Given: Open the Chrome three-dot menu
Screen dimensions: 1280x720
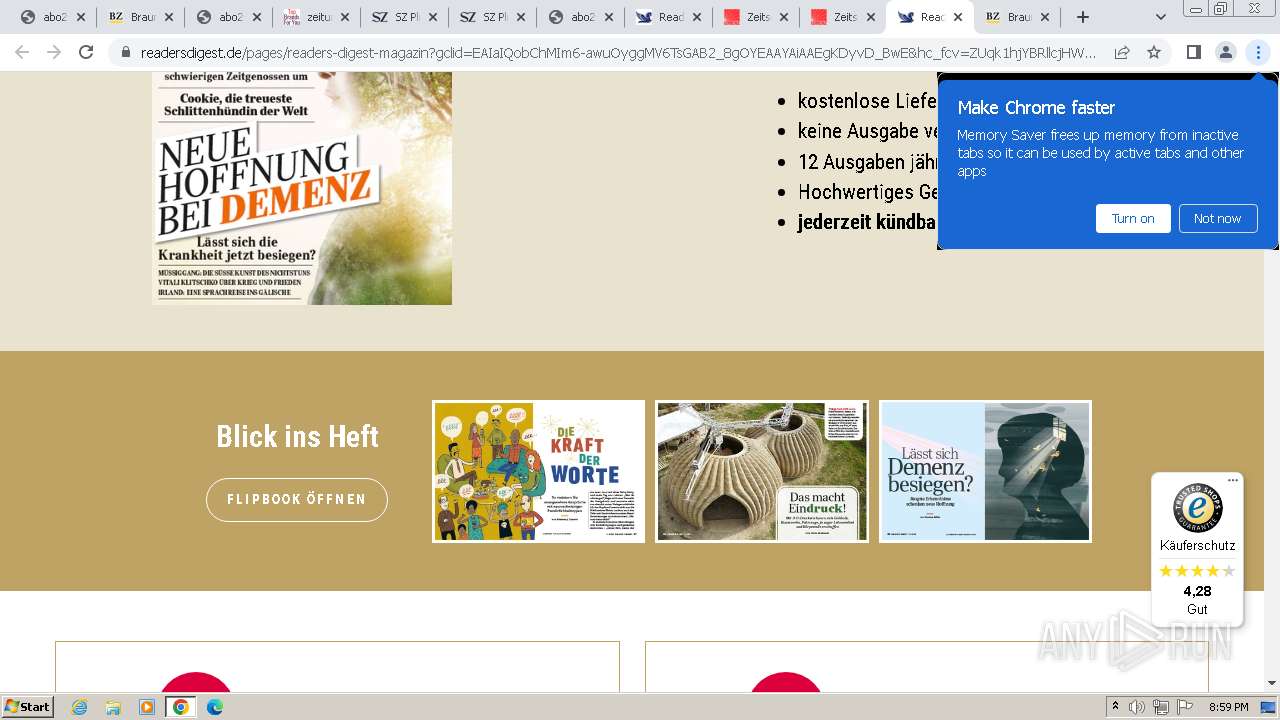Looking at the screenshot, I should 1257,52.
